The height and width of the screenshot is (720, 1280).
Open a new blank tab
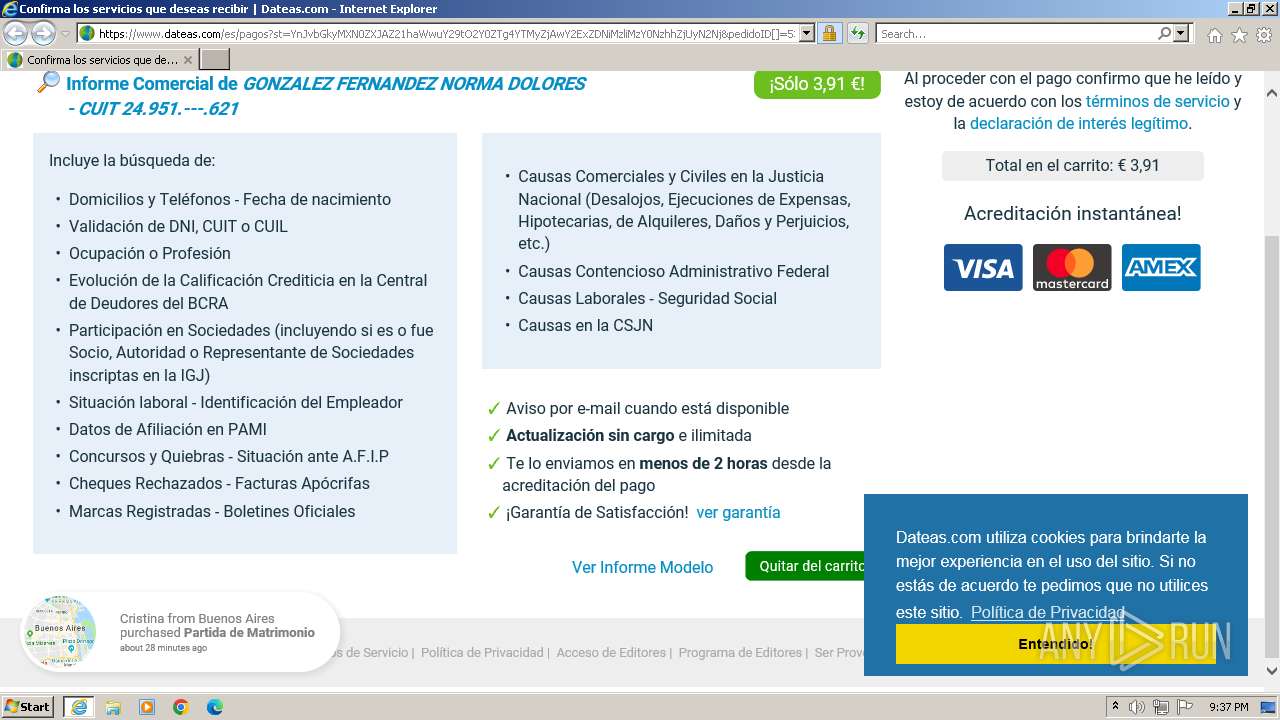click(x=215, y=60)
